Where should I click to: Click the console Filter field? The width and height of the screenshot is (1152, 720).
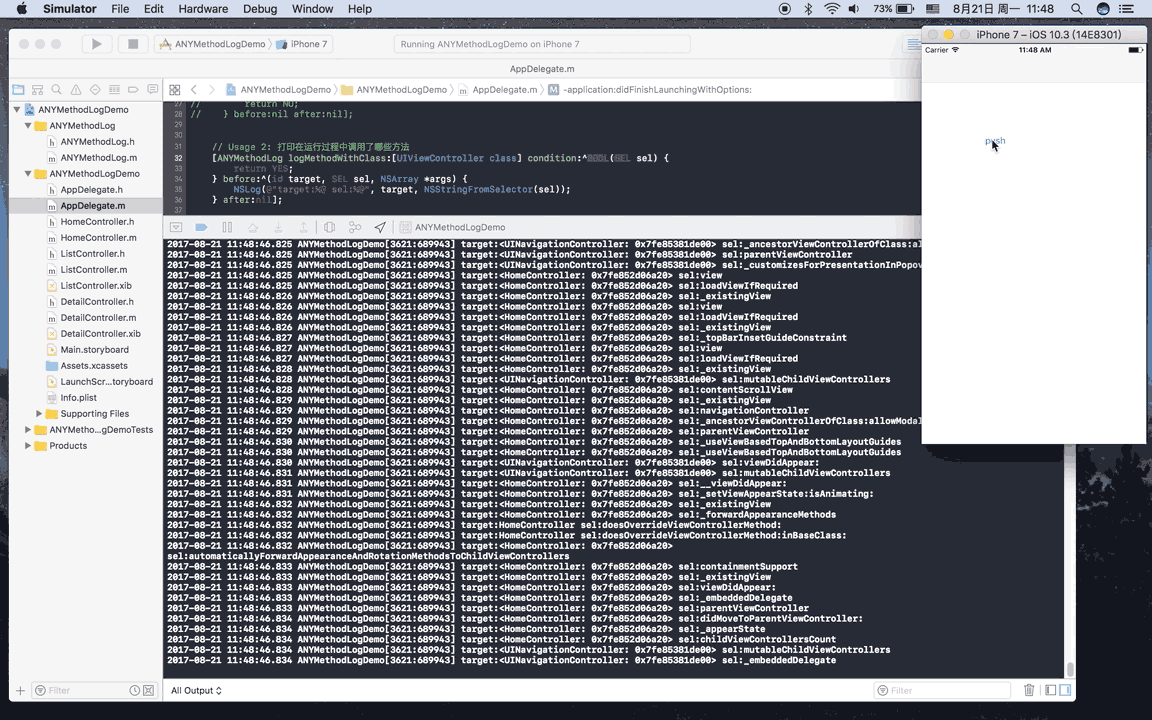click(943, 691)
